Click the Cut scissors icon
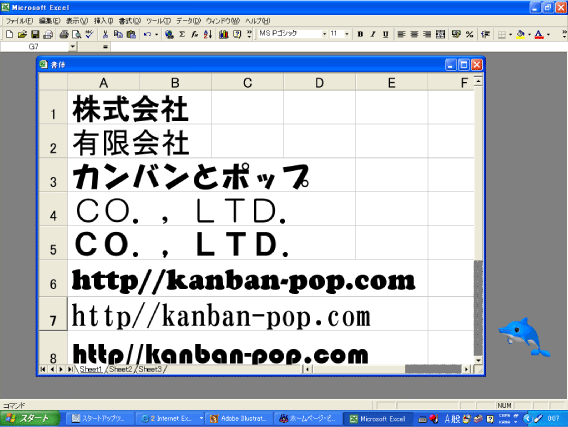568x427 pixels. (x=105, y=34)
